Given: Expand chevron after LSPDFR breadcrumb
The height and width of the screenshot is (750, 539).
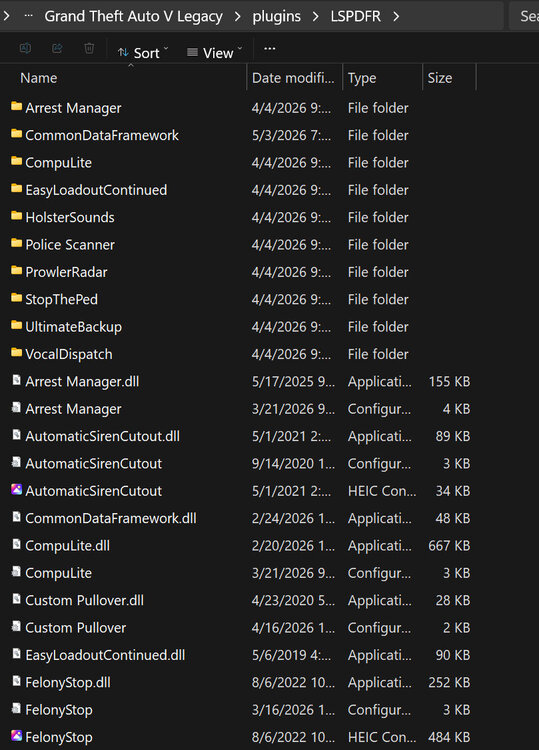Looking at the screenshot, I should (x=396, y=16).
